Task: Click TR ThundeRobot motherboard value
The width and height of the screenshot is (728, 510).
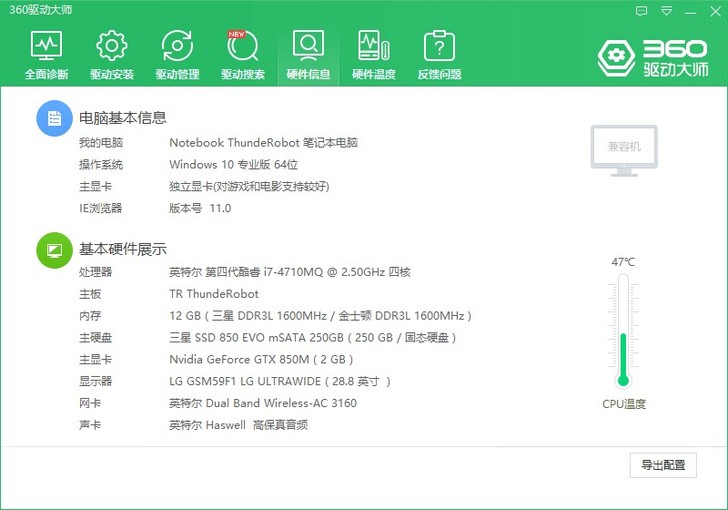Action: 214,294
